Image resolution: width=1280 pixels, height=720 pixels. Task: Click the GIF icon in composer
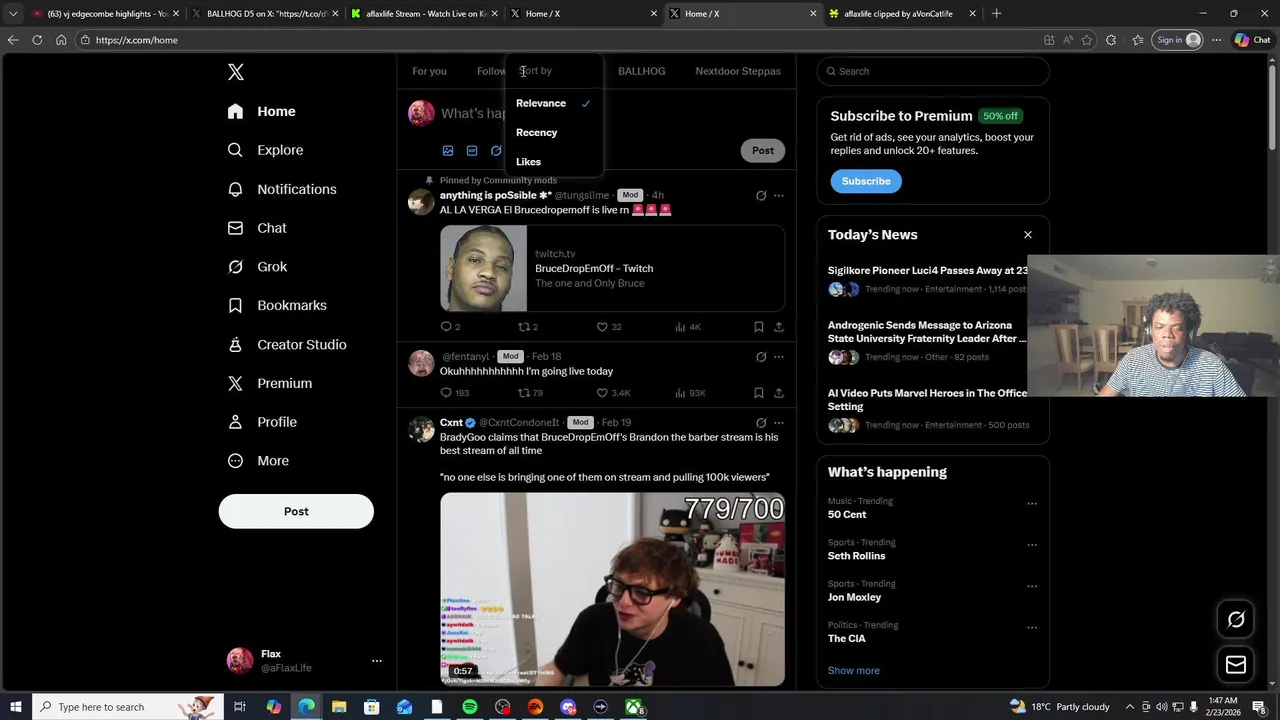(472, 151)
